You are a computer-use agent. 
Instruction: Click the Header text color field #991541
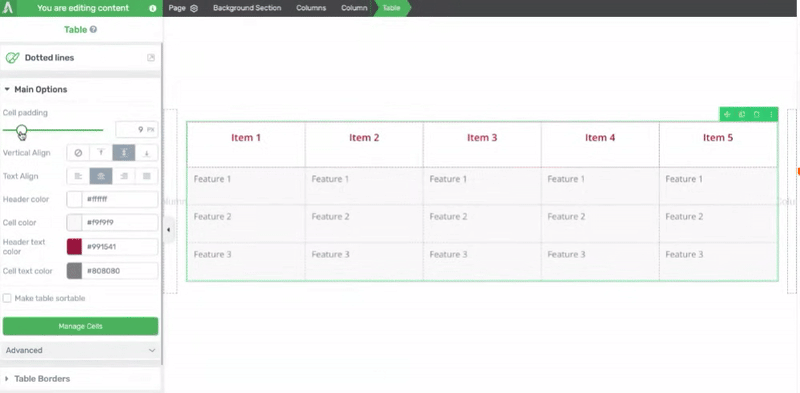(120, 247)
